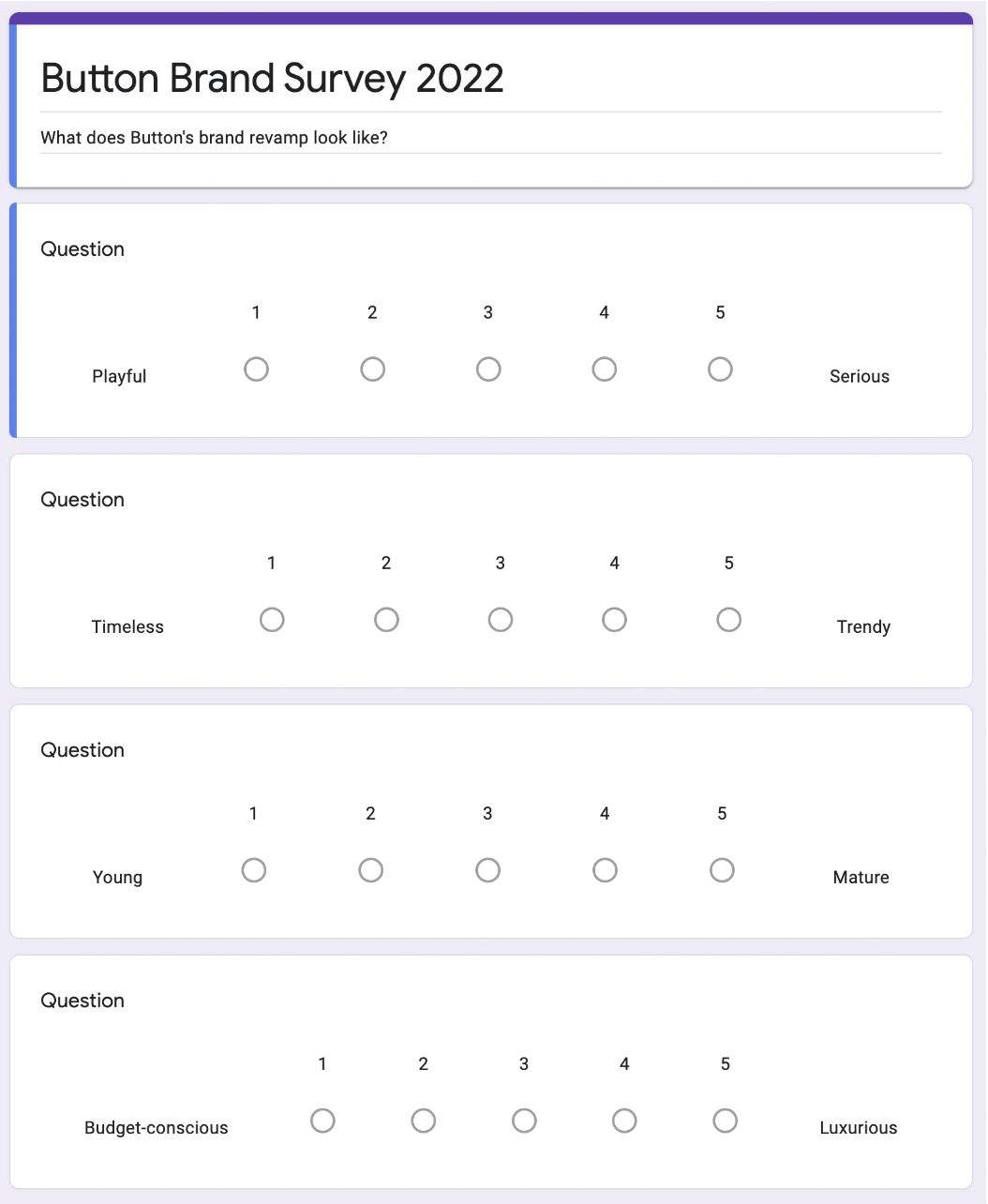Pick rating 5 nearest to Trendy
The height and width of the screenshot is (1204, 988).
click(x=728, y=620)
